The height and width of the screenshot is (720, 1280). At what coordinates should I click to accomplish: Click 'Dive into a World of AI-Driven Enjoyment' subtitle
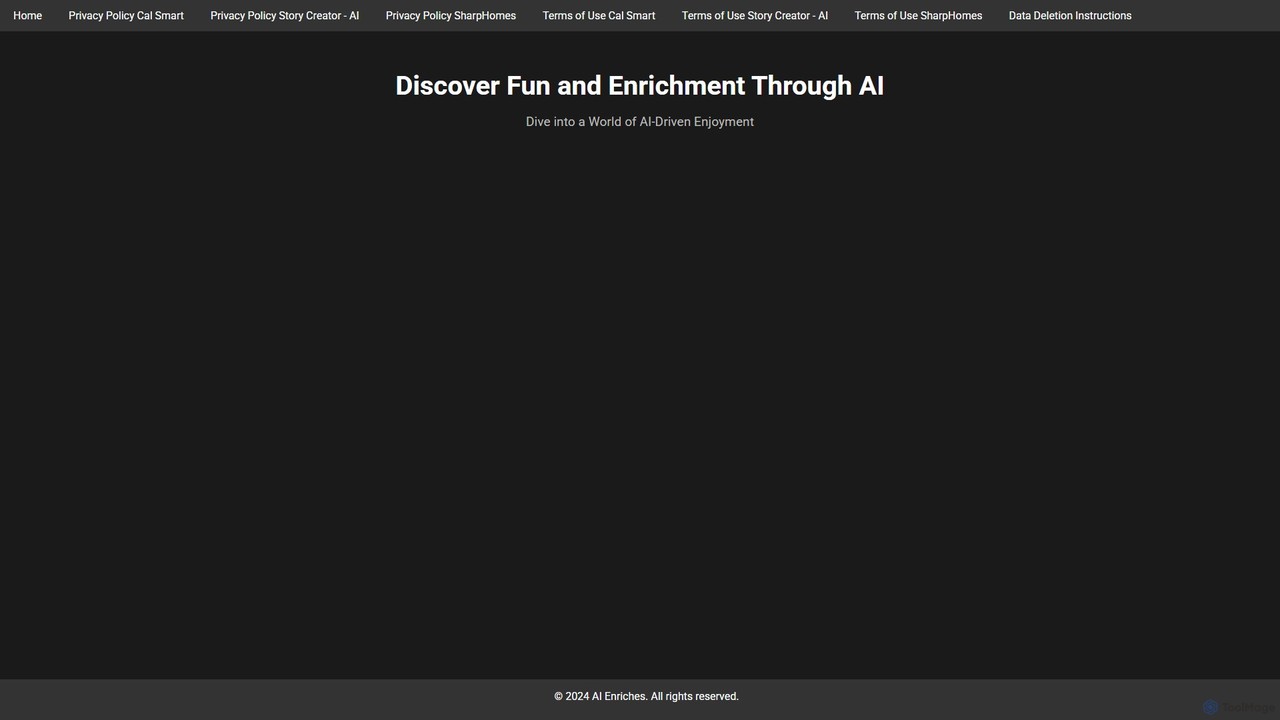pyautogui.click(x=640, y=122)
